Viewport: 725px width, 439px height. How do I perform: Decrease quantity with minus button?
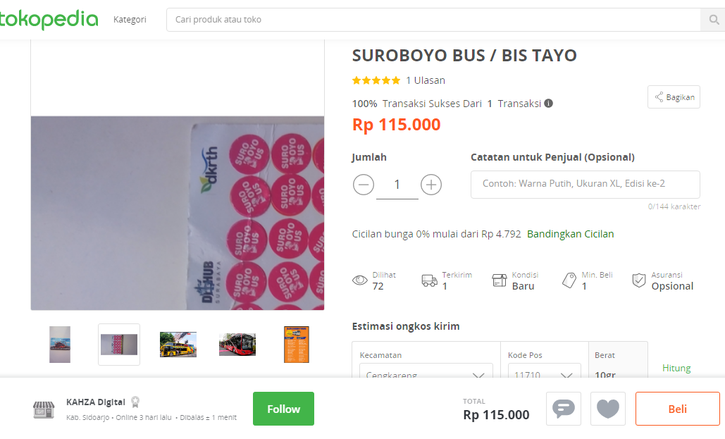[x=364, y=184]
